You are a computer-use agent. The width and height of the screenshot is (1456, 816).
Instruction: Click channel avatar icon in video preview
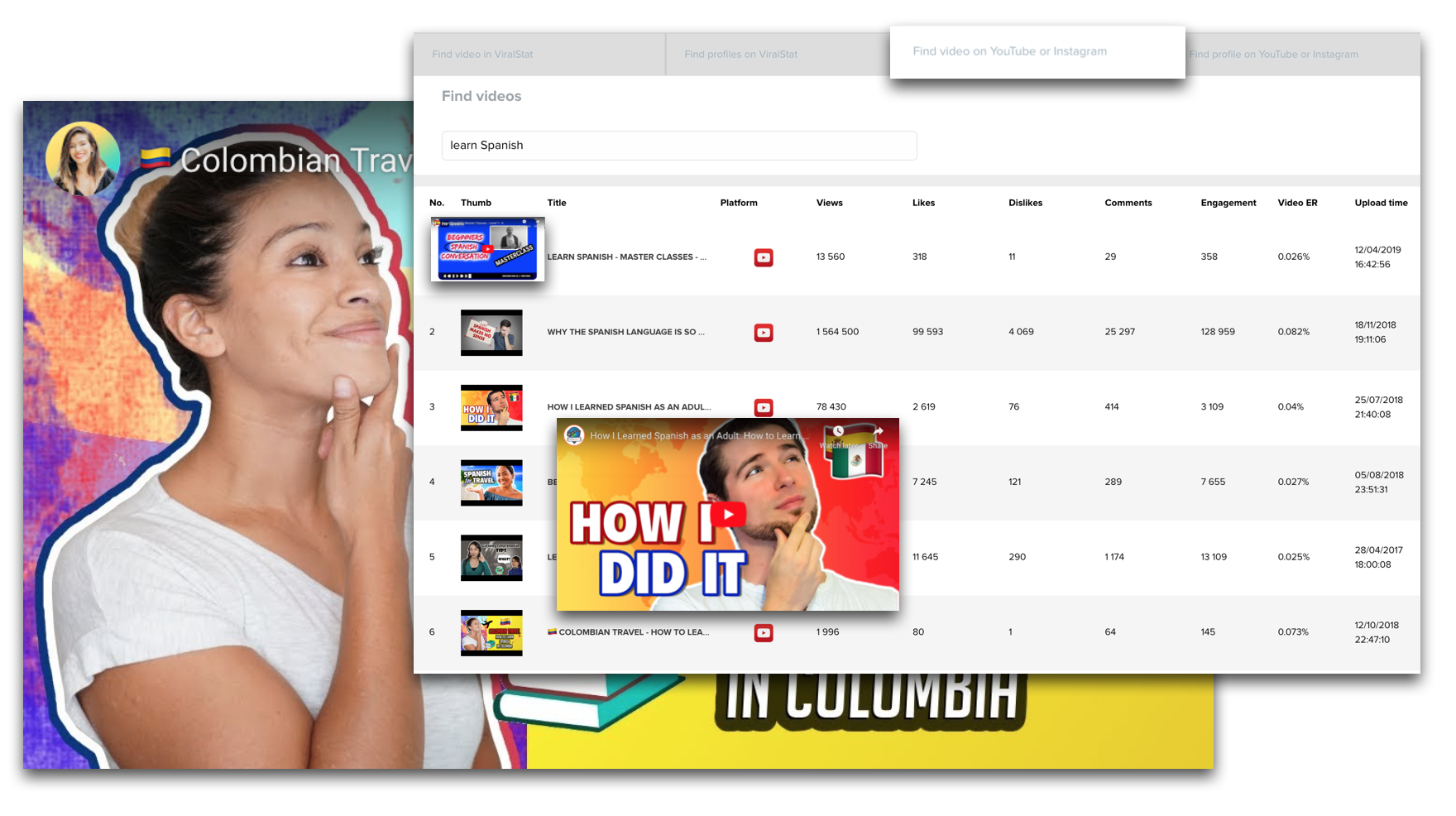[x=574, y=435]
